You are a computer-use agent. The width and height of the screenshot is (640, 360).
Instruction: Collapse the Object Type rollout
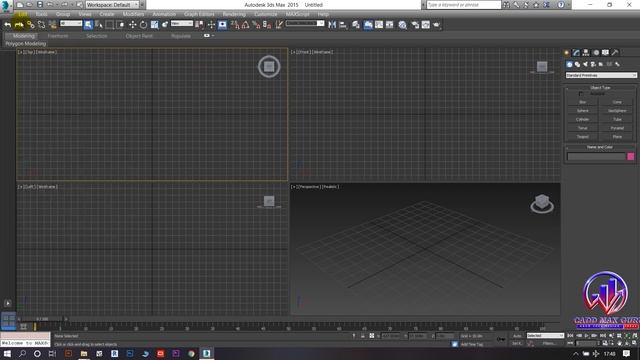(x=600, y=88)
